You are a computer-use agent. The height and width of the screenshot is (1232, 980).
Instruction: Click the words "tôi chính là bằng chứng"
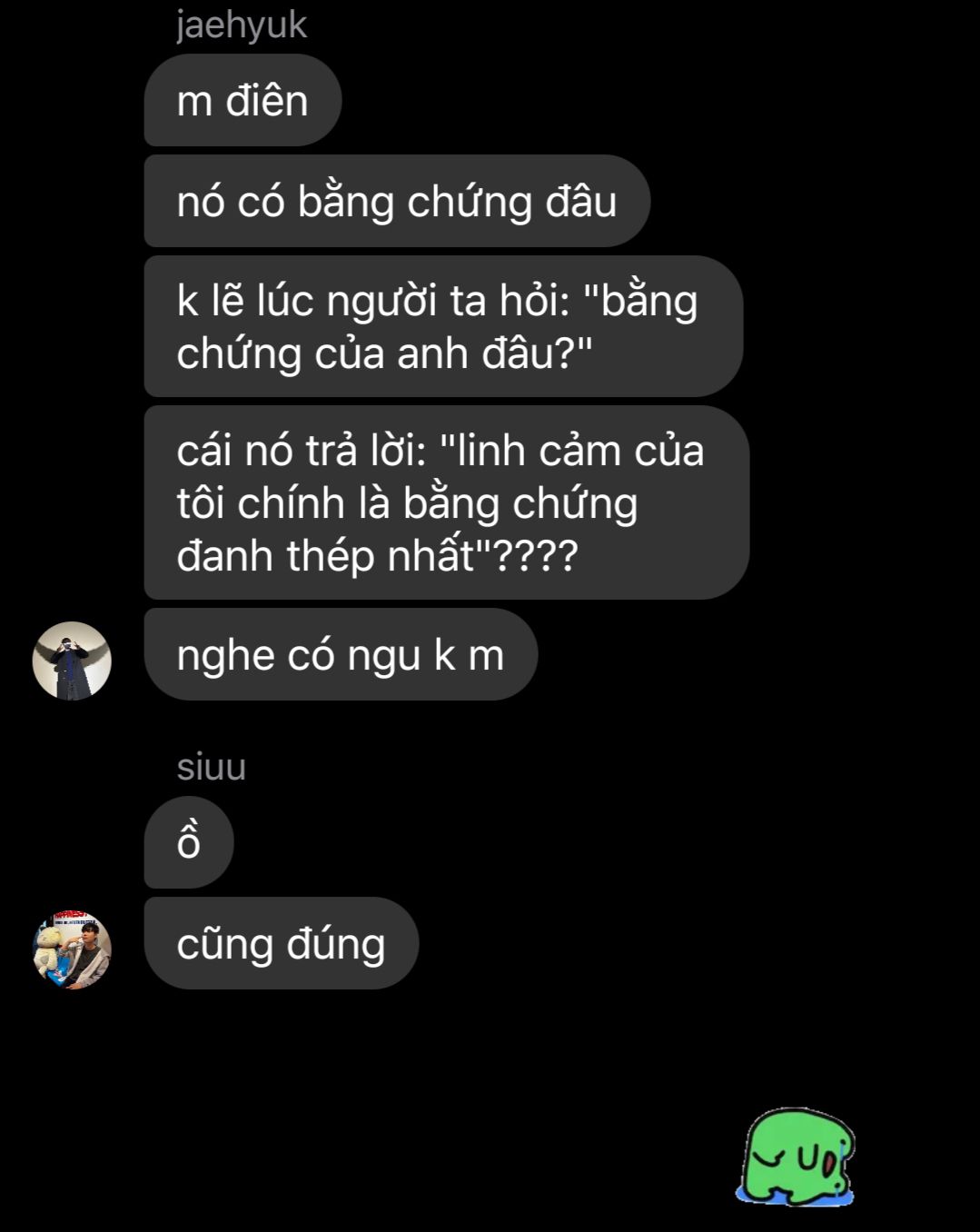pyautogui.click(x=407, y=503)
